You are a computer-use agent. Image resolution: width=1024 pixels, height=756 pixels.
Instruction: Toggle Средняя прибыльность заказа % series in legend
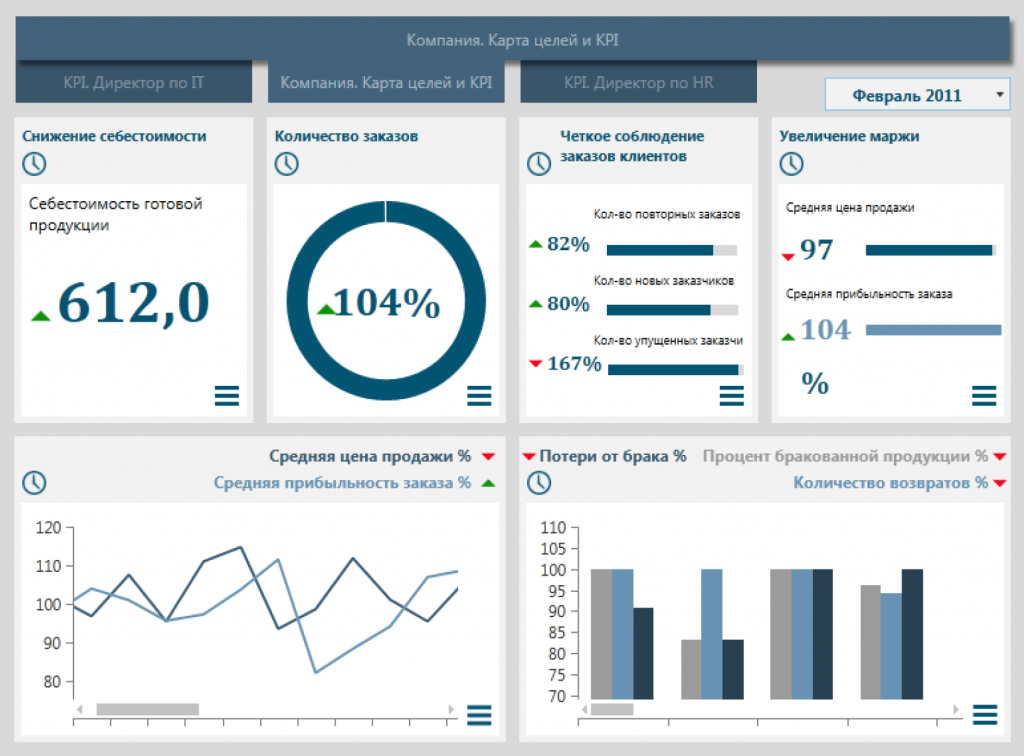(x=342, y=483)
